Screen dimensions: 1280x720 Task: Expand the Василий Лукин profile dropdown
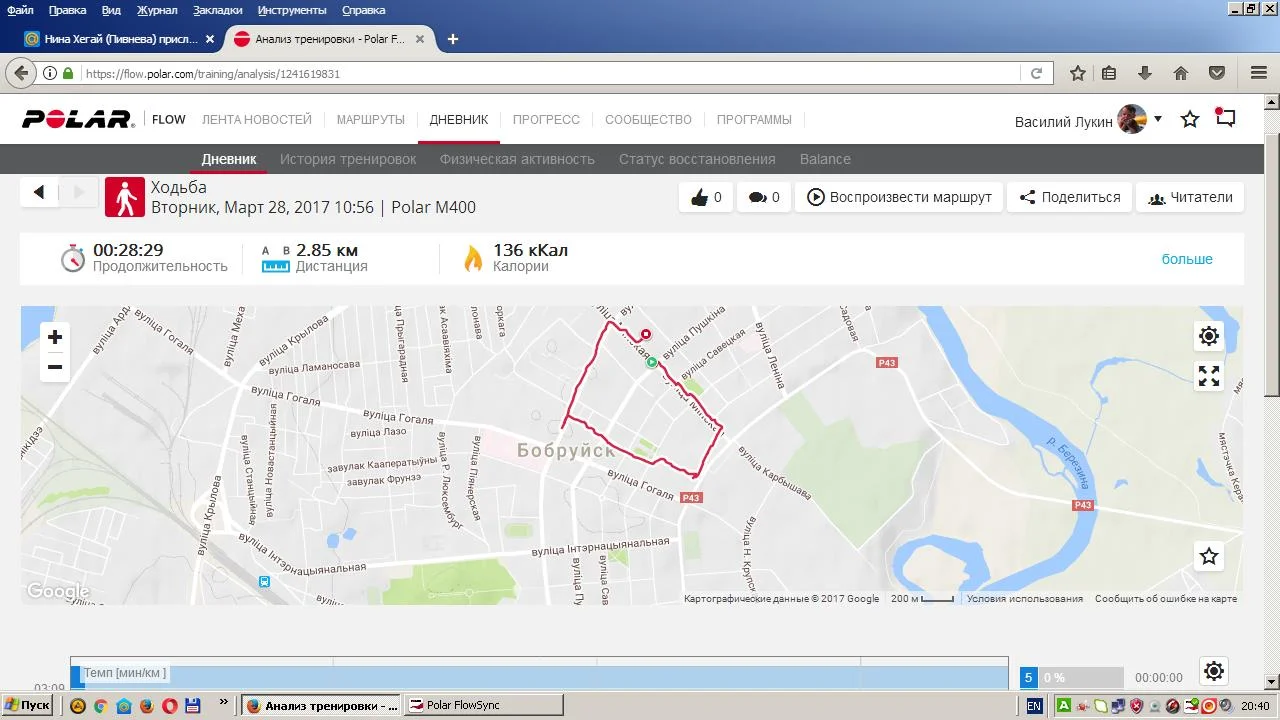tap(1158, 119)
